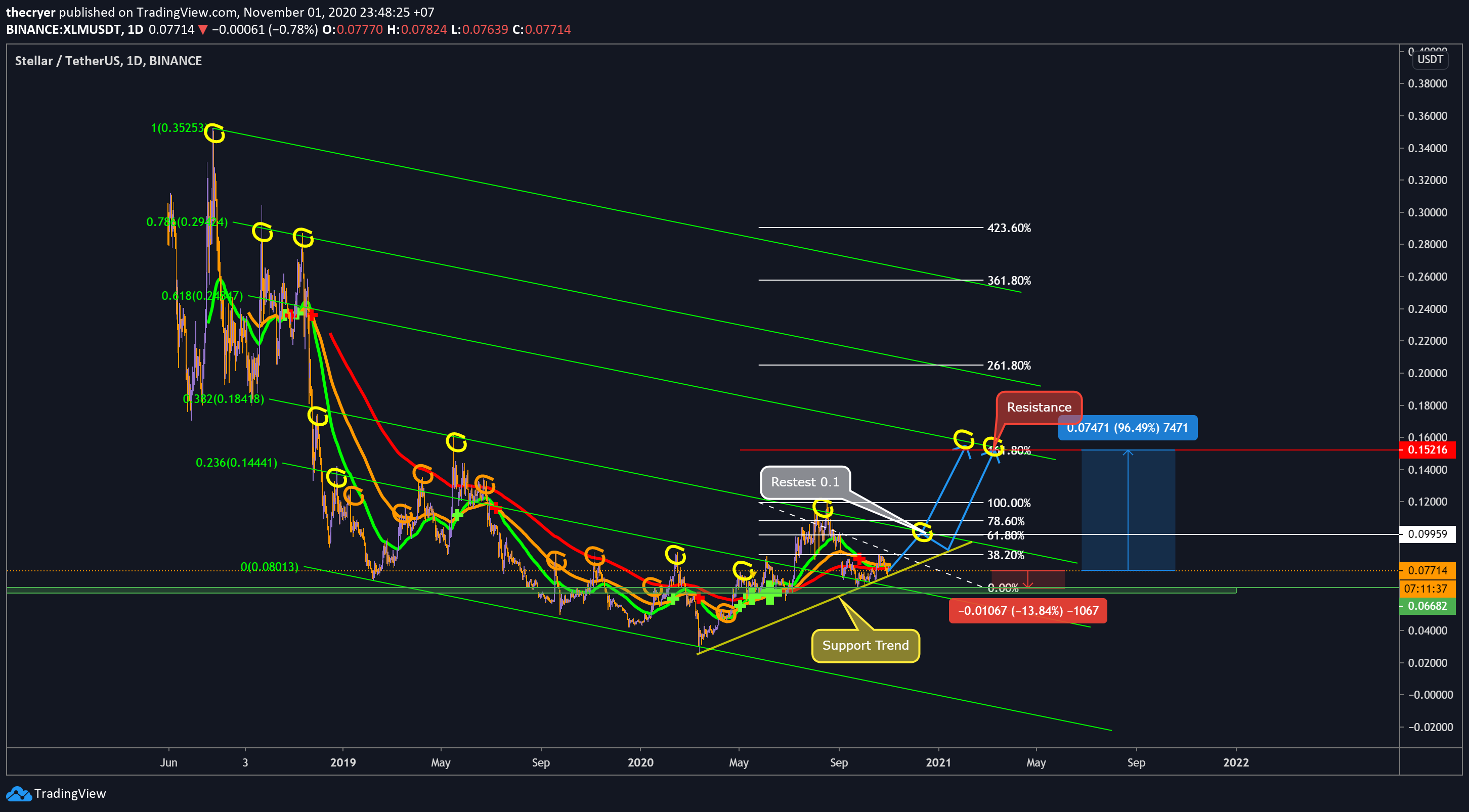Select the red Resistance callout label
Screen dimensions: 1469x812
(x=1039, y=407)
